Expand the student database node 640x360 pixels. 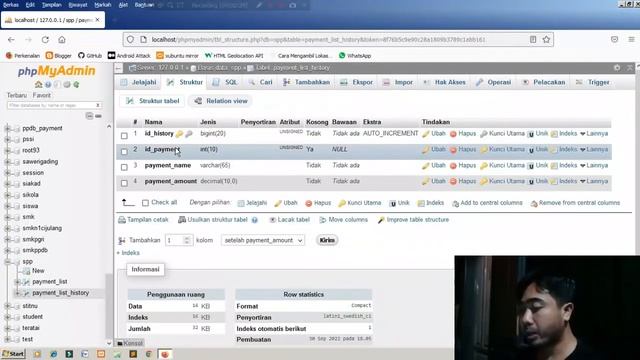point(7,317)
